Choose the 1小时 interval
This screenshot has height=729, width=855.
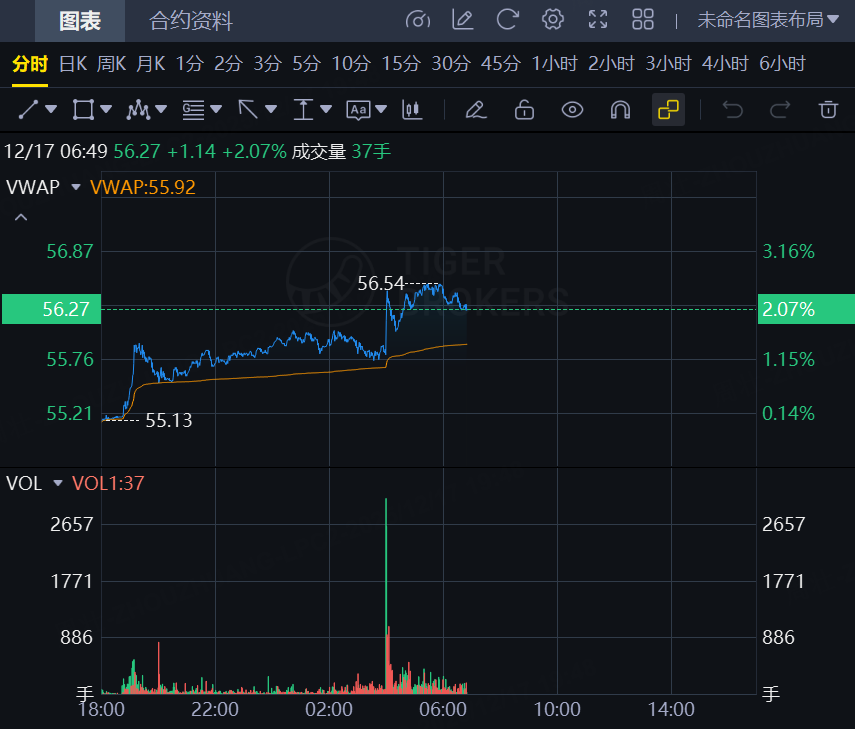point(554,64)
